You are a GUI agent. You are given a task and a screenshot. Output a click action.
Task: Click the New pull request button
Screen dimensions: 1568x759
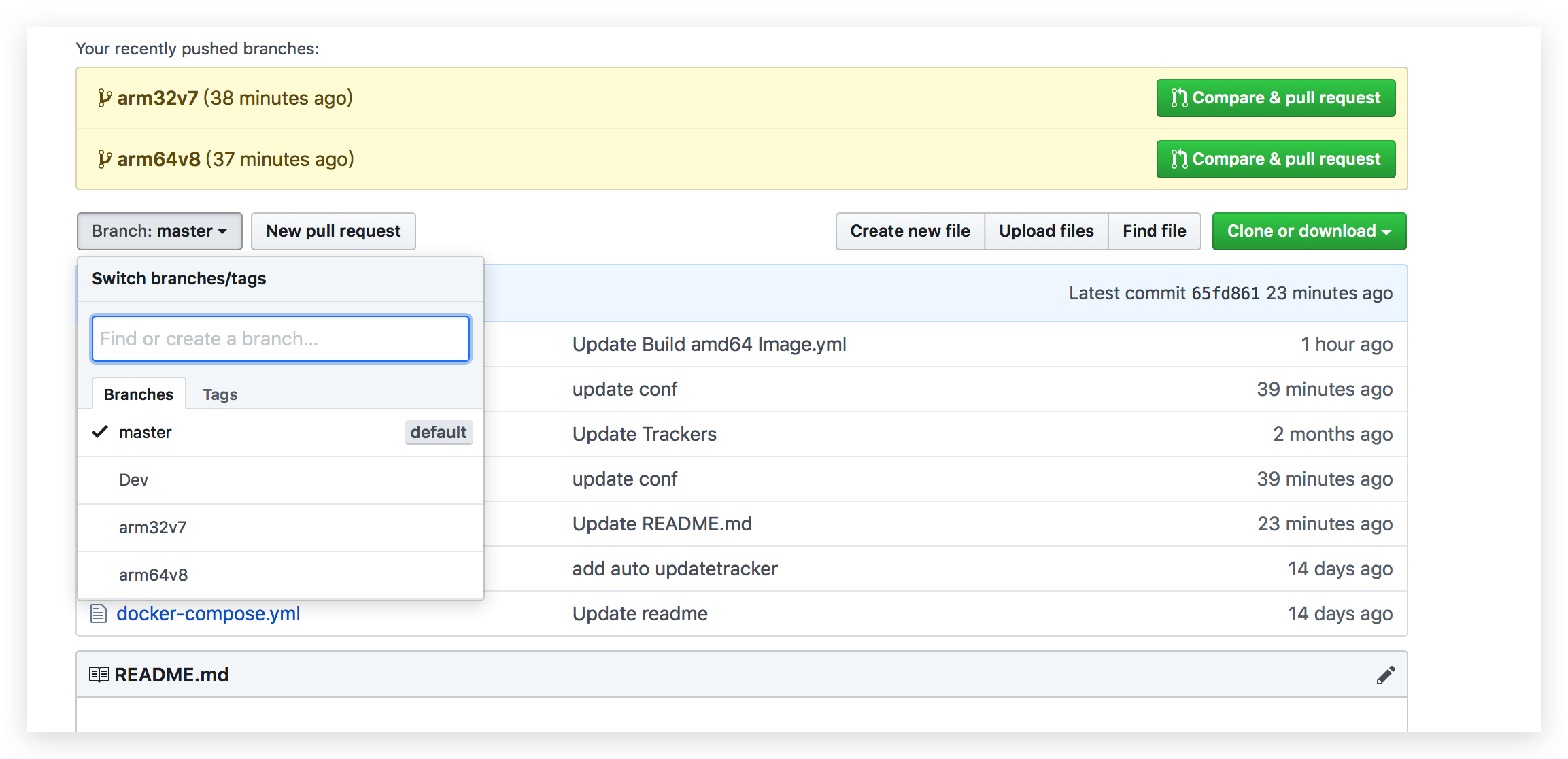pyautogui.click(x=333, y=231)
